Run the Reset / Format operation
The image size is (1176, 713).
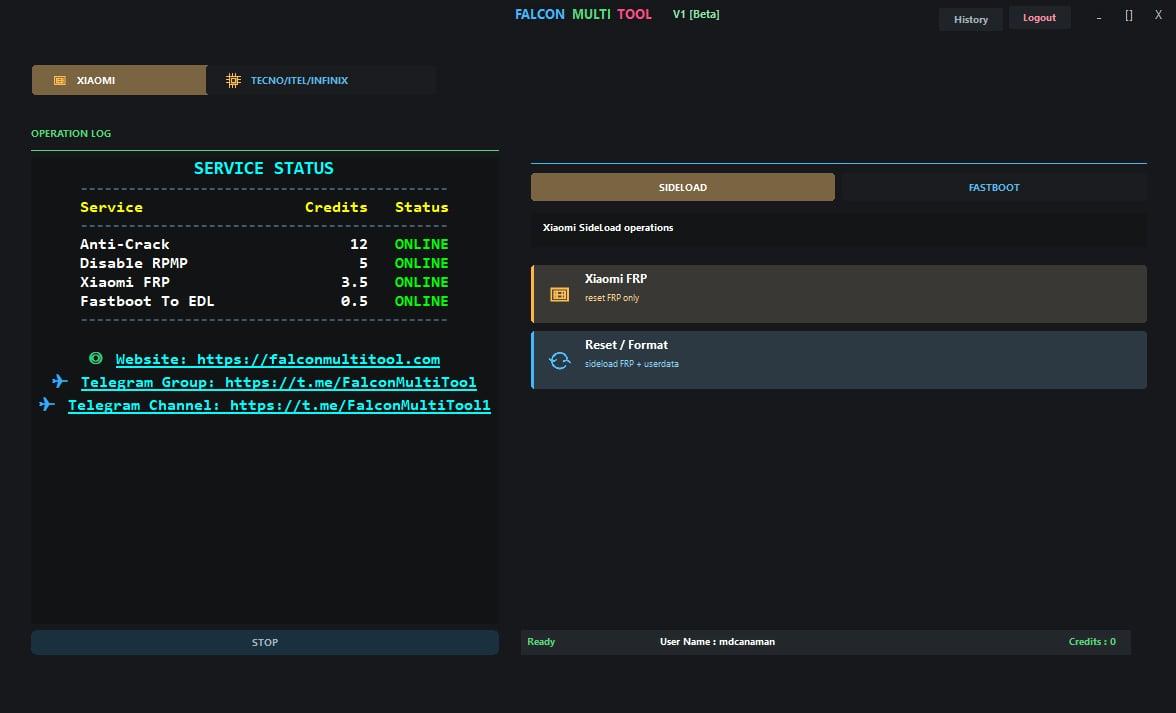[x=838, y=360]
